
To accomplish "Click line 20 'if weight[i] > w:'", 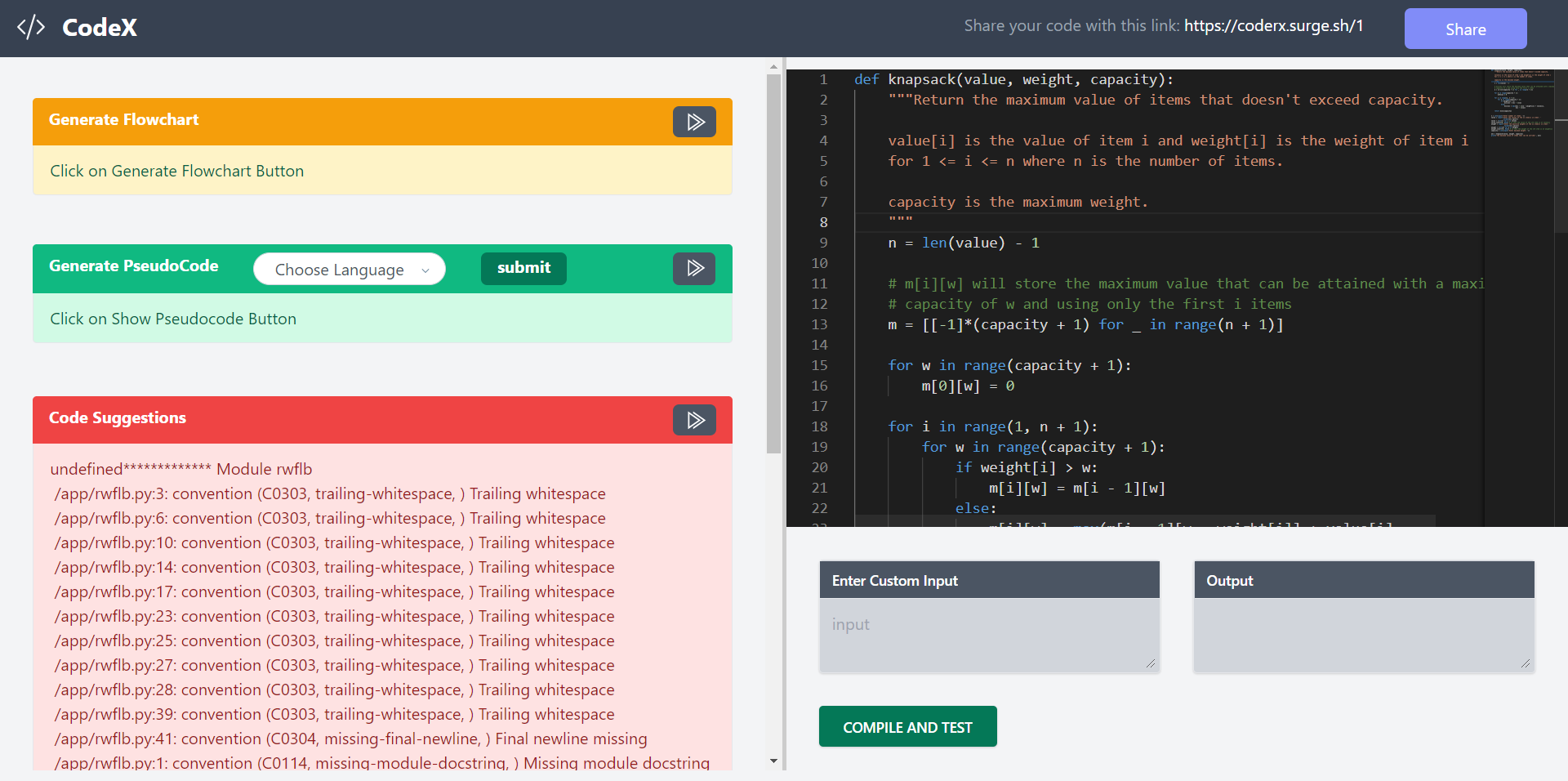I will point(1027,467).
